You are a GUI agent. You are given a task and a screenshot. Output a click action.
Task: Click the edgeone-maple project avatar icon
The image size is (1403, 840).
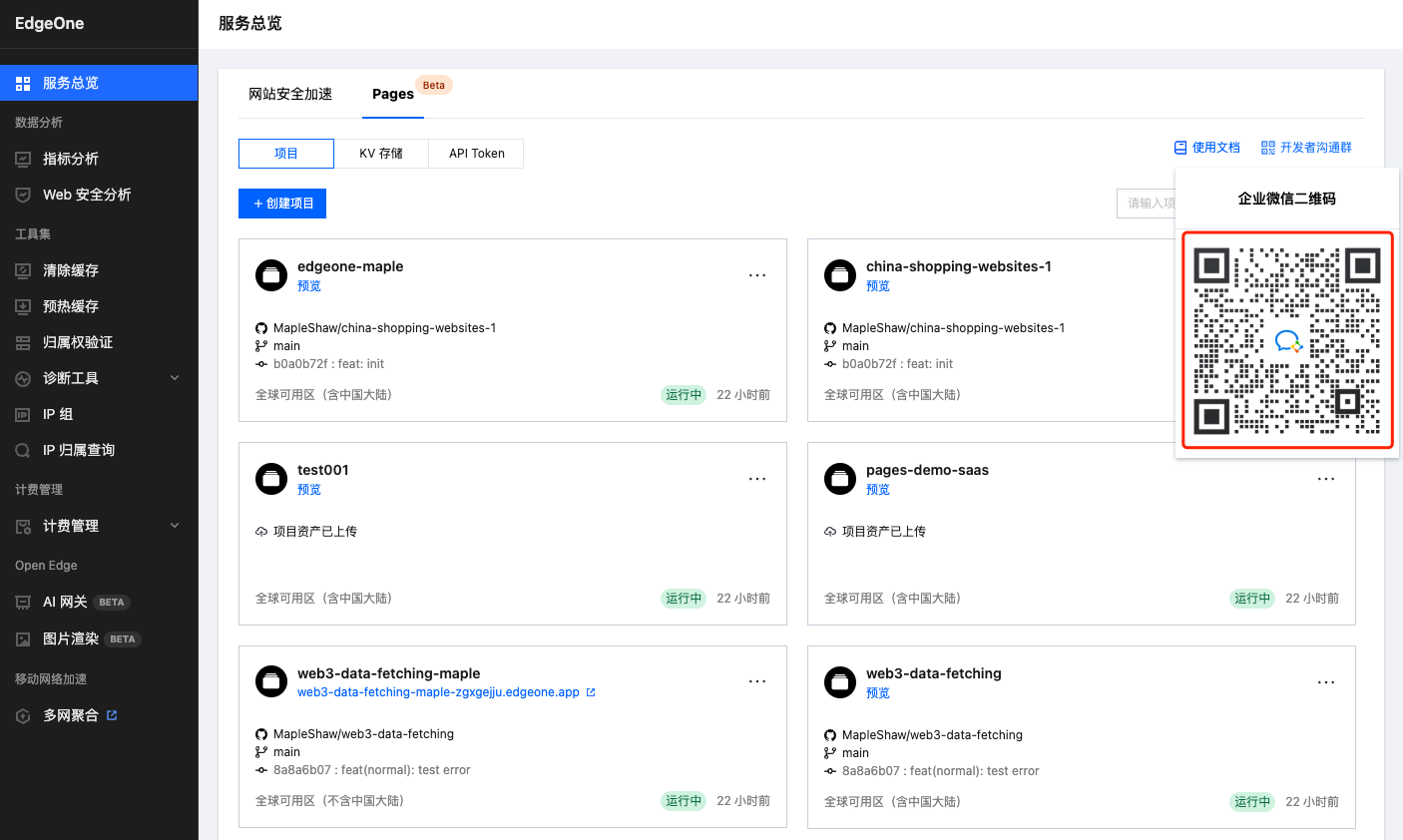(271, 274)
